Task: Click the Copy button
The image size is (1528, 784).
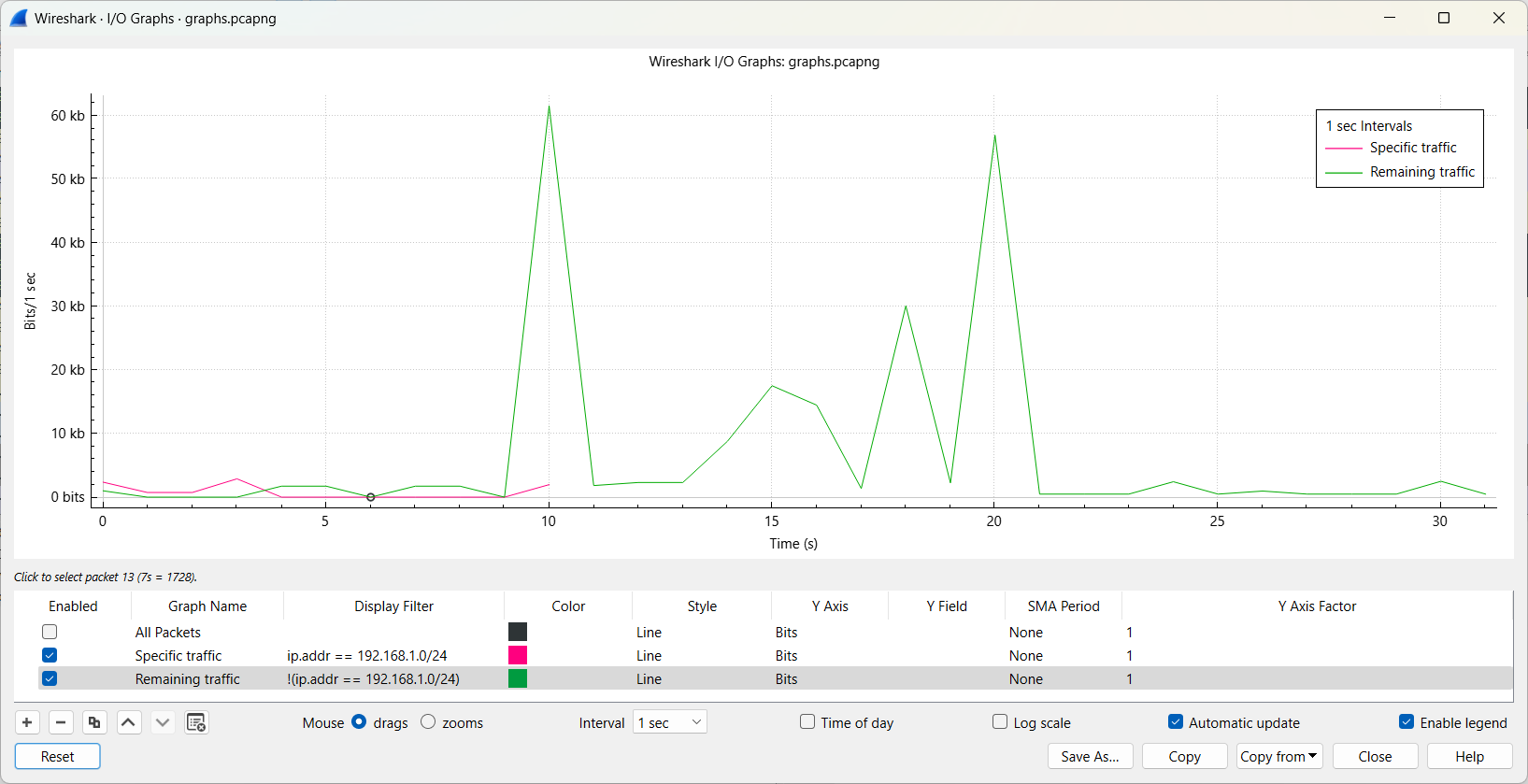Action: click(1185, 757)
